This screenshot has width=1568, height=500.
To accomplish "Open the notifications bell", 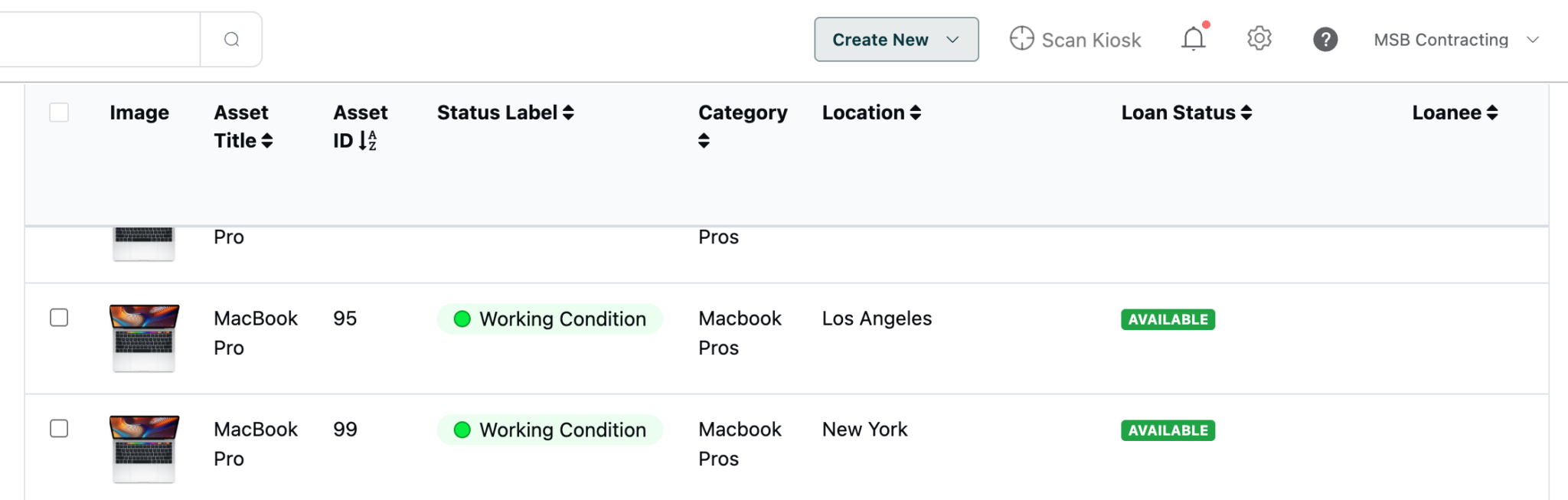I will click(1193, 38).
